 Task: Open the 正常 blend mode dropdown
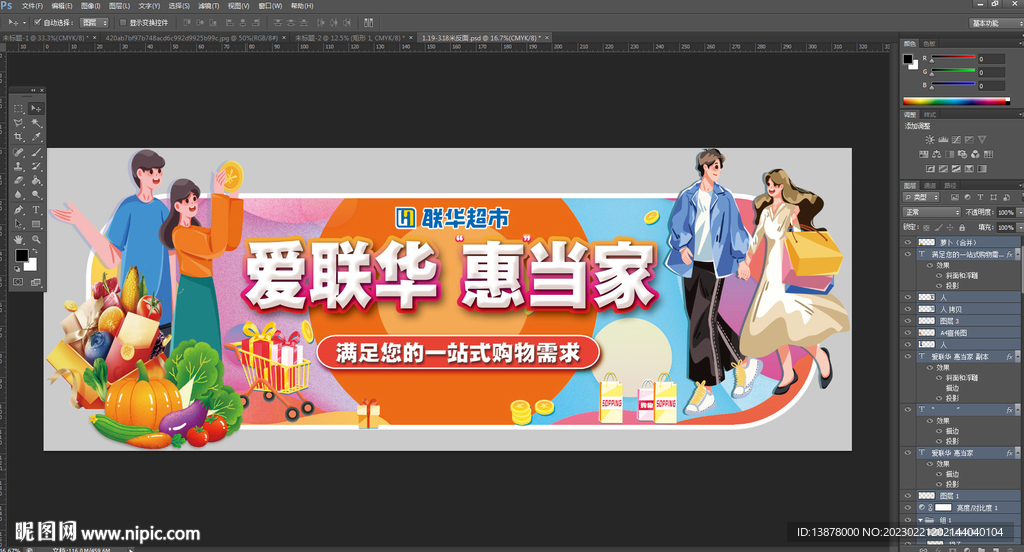coord(932,212)
